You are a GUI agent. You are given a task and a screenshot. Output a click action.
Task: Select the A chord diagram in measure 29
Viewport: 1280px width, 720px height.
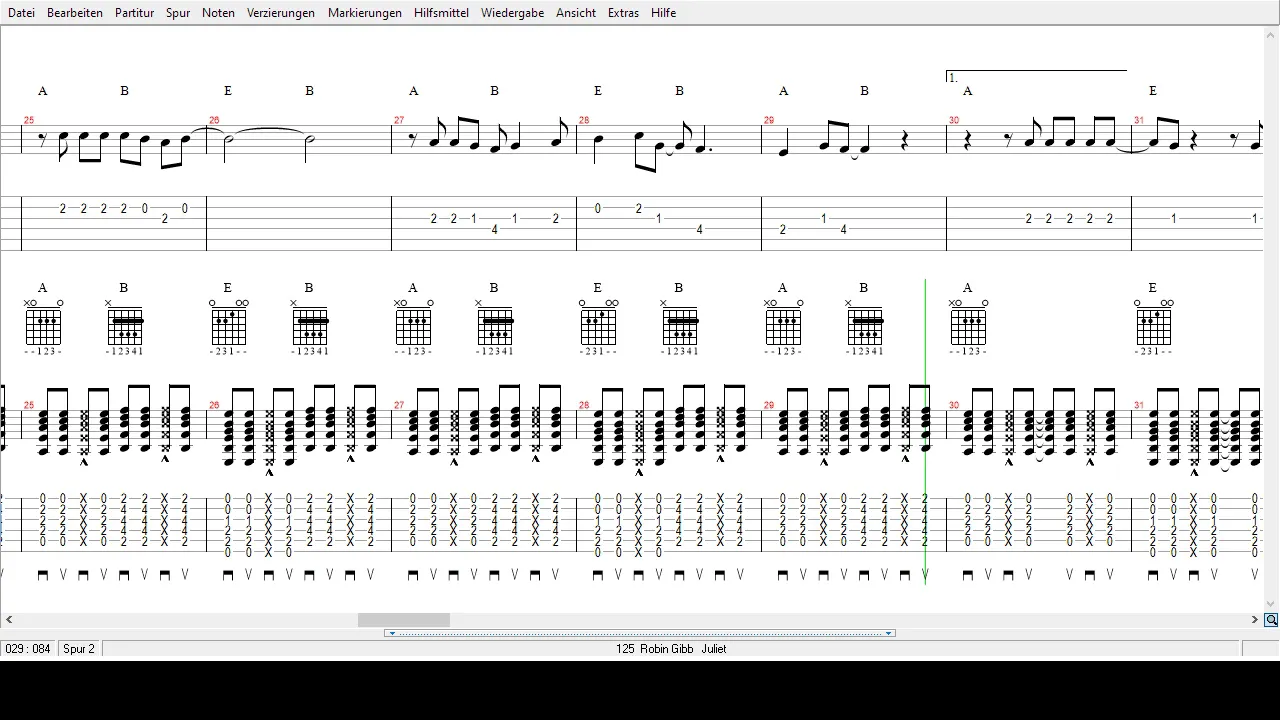[x=783, y=326]
